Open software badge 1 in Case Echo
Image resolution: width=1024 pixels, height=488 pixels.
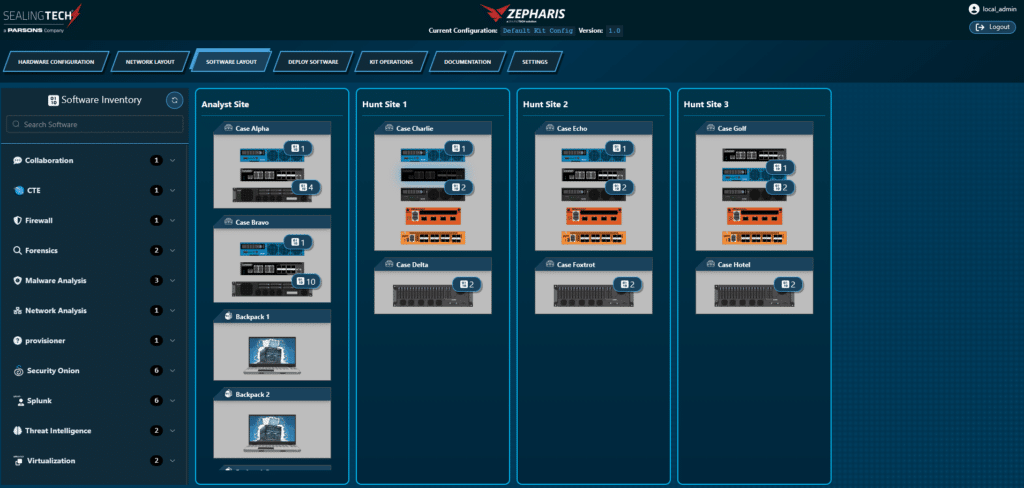(x=618, y=149)
